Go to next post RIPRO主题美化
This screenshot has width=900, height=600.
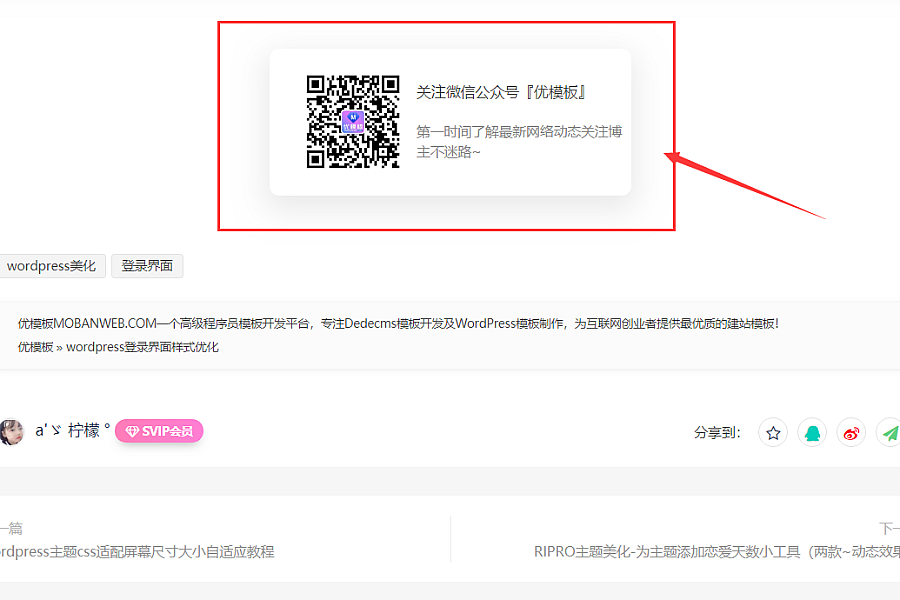(717, 552)
